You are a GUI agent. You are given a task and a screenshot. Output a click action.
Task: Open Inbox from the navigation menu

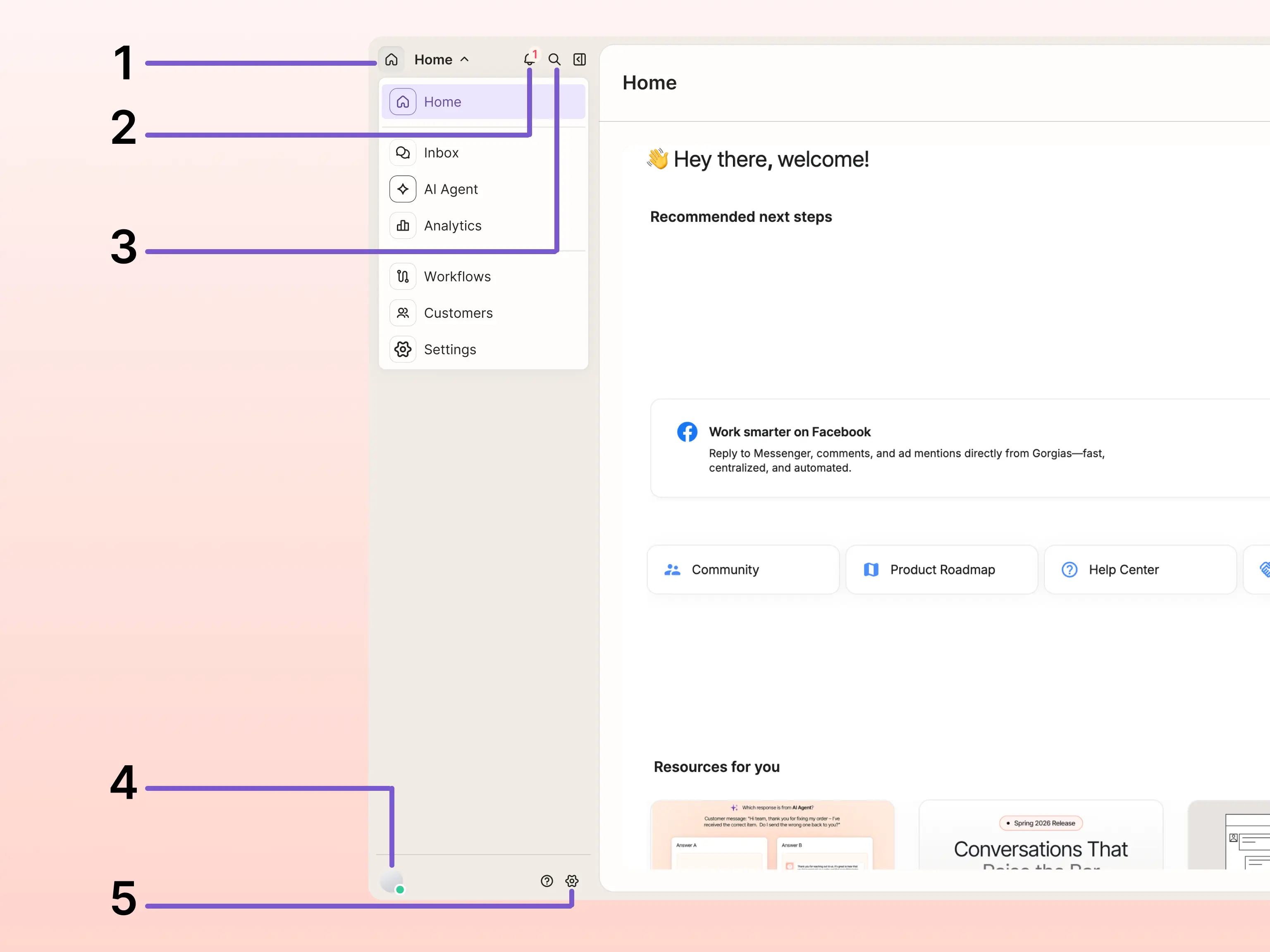(483, 152)
